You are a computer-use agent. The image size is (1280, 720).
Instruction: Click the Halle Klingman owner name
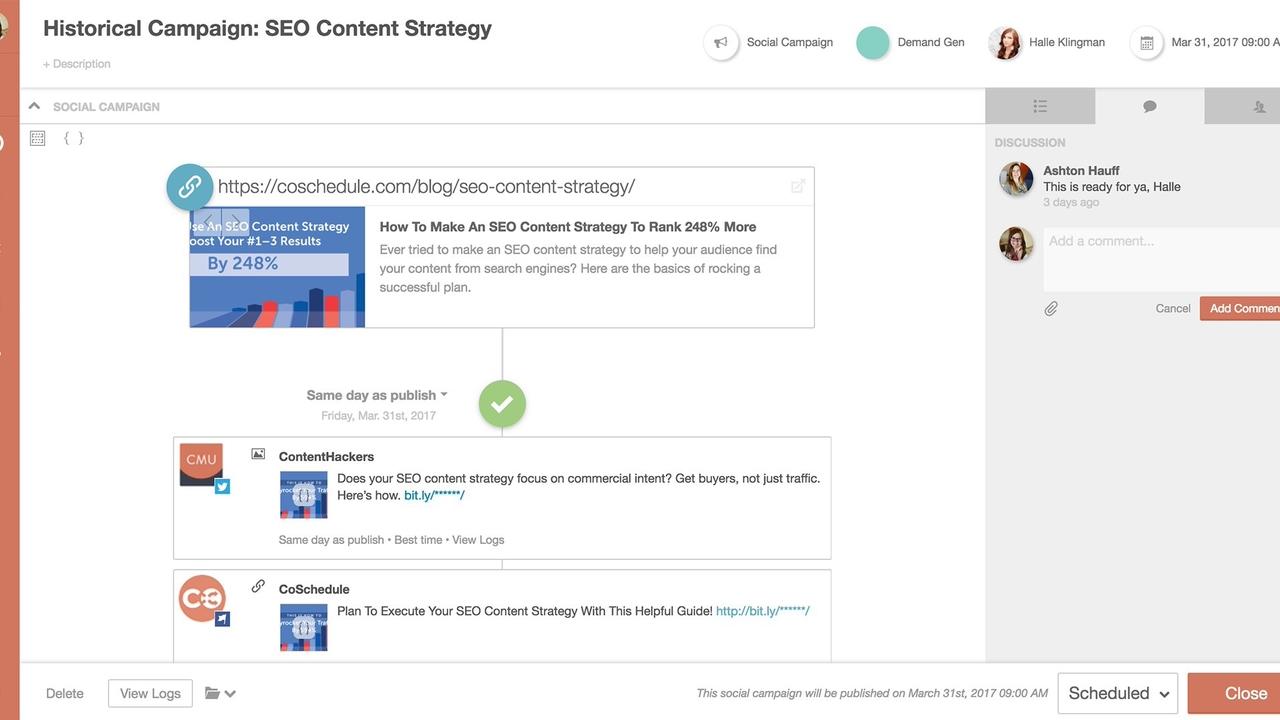pyautogui.click(x=1067, y=43)
